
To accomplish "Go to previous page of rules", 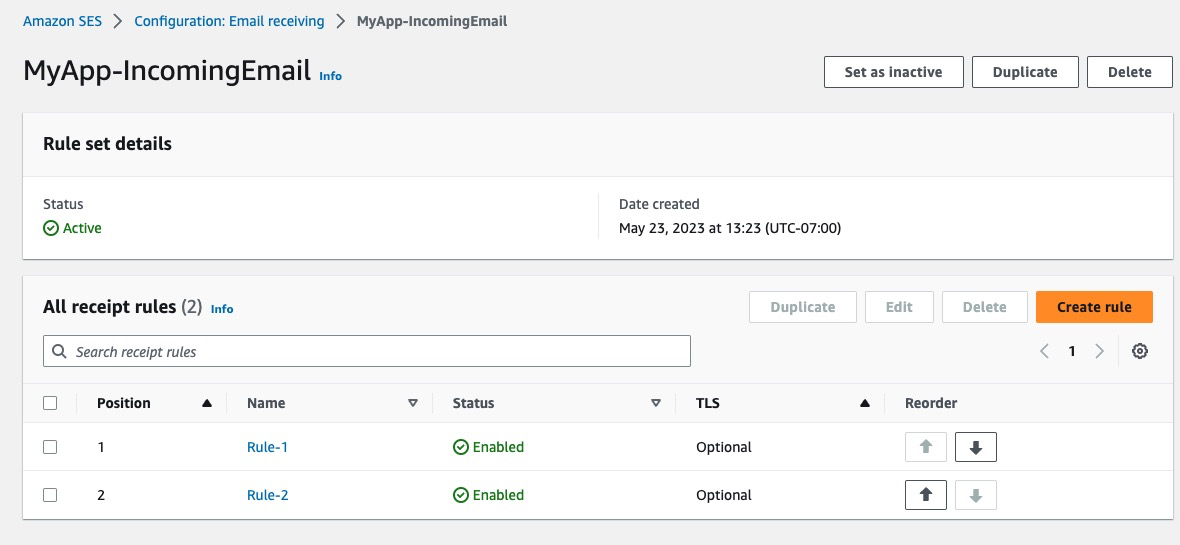I will [1044, 351].
